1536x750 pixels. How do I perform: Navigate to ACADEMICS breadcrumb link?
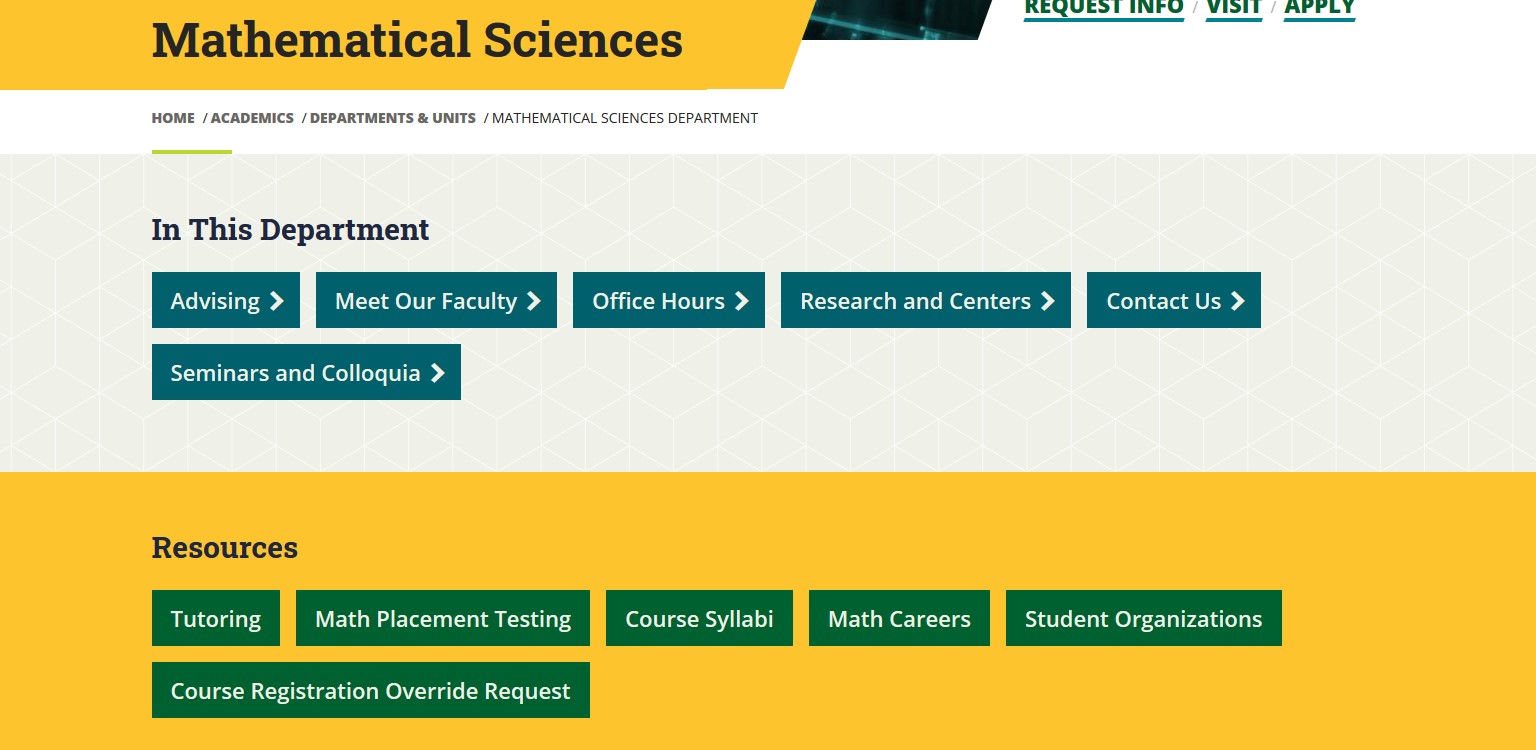[x=252, y=118]
